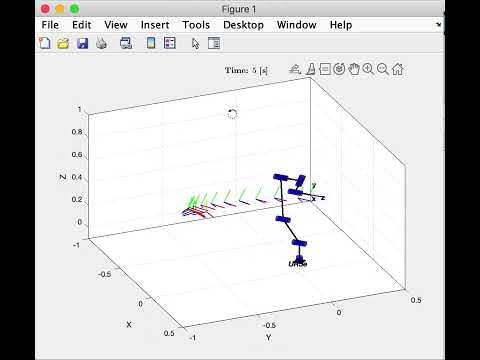Insert a legend using the toolbar icon
This screenshot has width=480, height=360.
(170, 43)
